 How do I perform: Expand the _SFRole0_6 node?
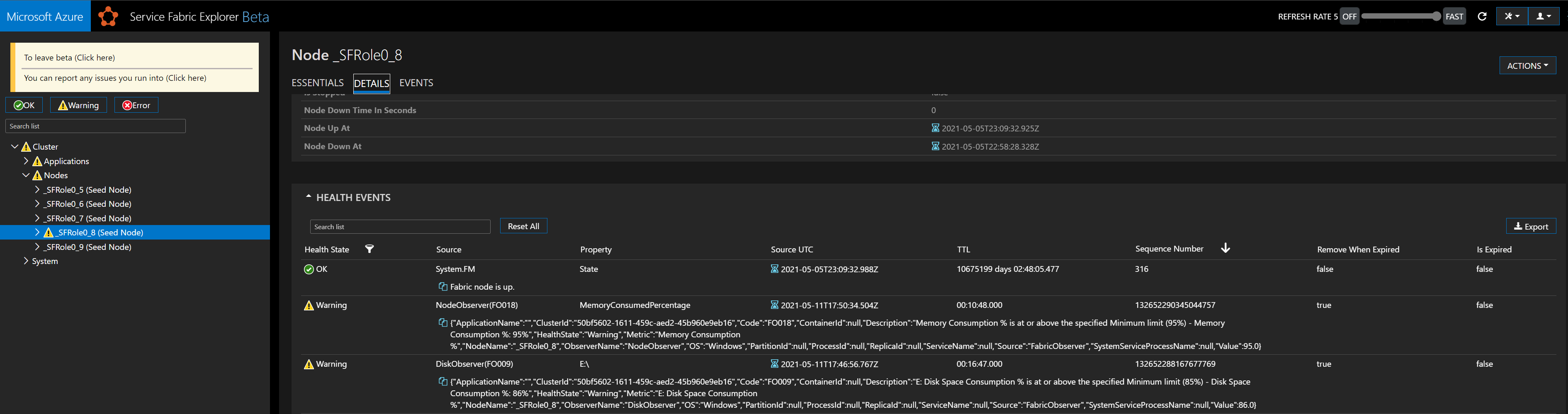pyautogui.click(x=37, y=203)
